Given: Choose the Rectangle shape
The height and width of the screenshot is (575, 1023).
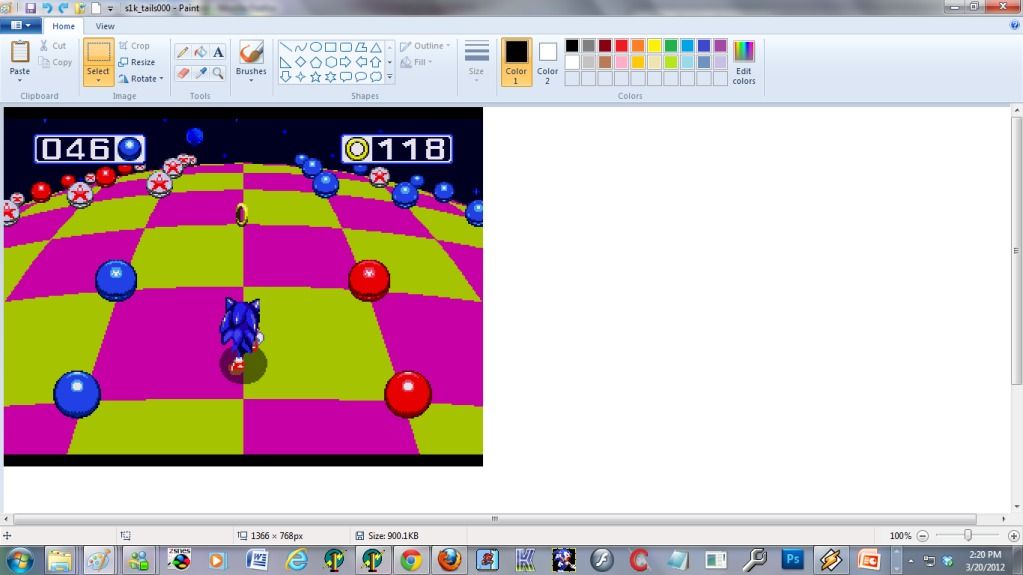Looking at the screenshot, I should click(x=331, y=47).
